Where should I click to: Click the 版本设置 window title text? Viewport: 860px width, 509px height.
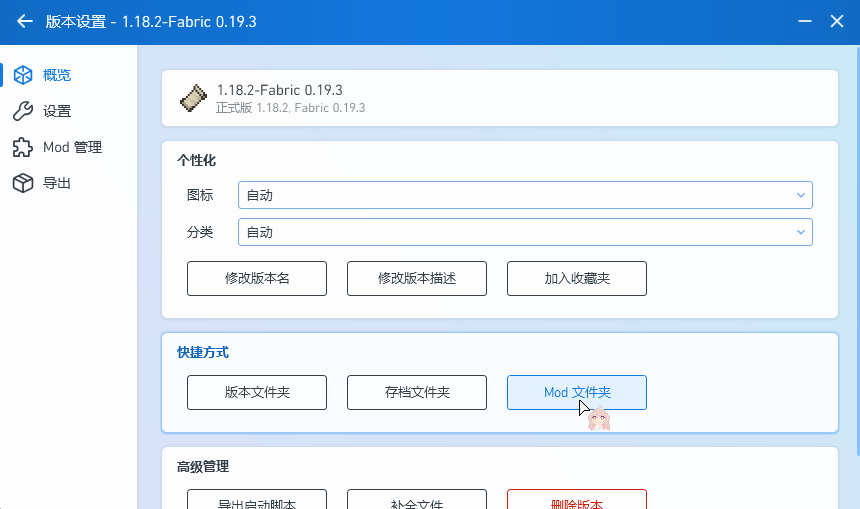coord(151,21)
